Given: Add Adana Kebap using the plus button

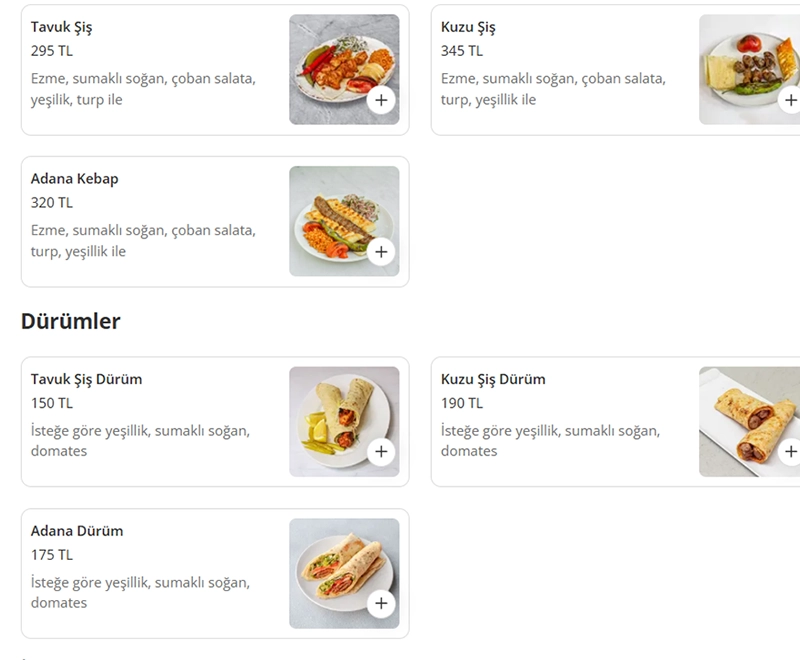Looking at the screenshot, I should click(381, 252).
